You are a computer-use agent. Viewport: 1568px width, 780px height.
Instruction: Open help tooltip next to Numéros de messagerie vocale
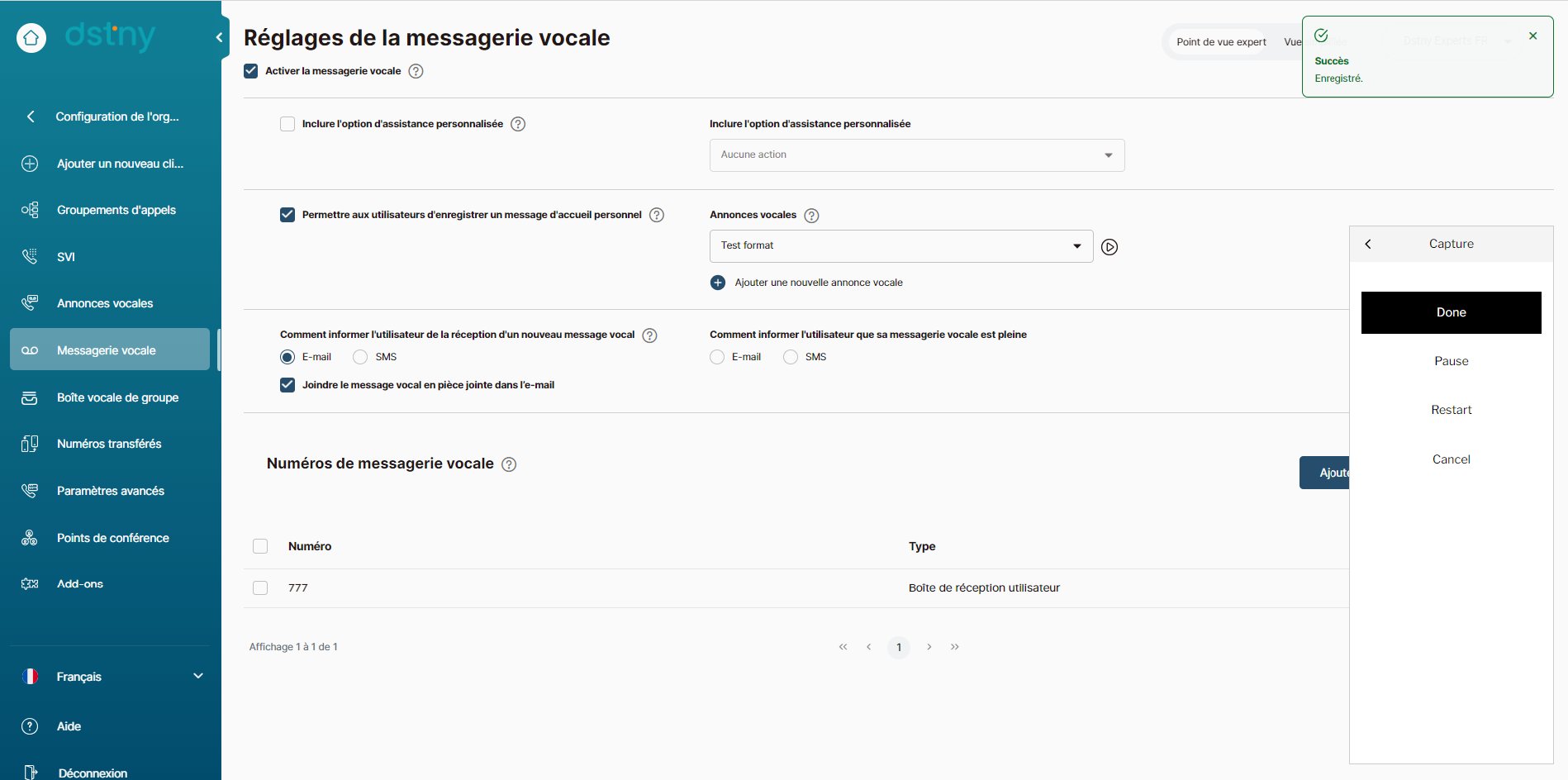click(509, 464)
